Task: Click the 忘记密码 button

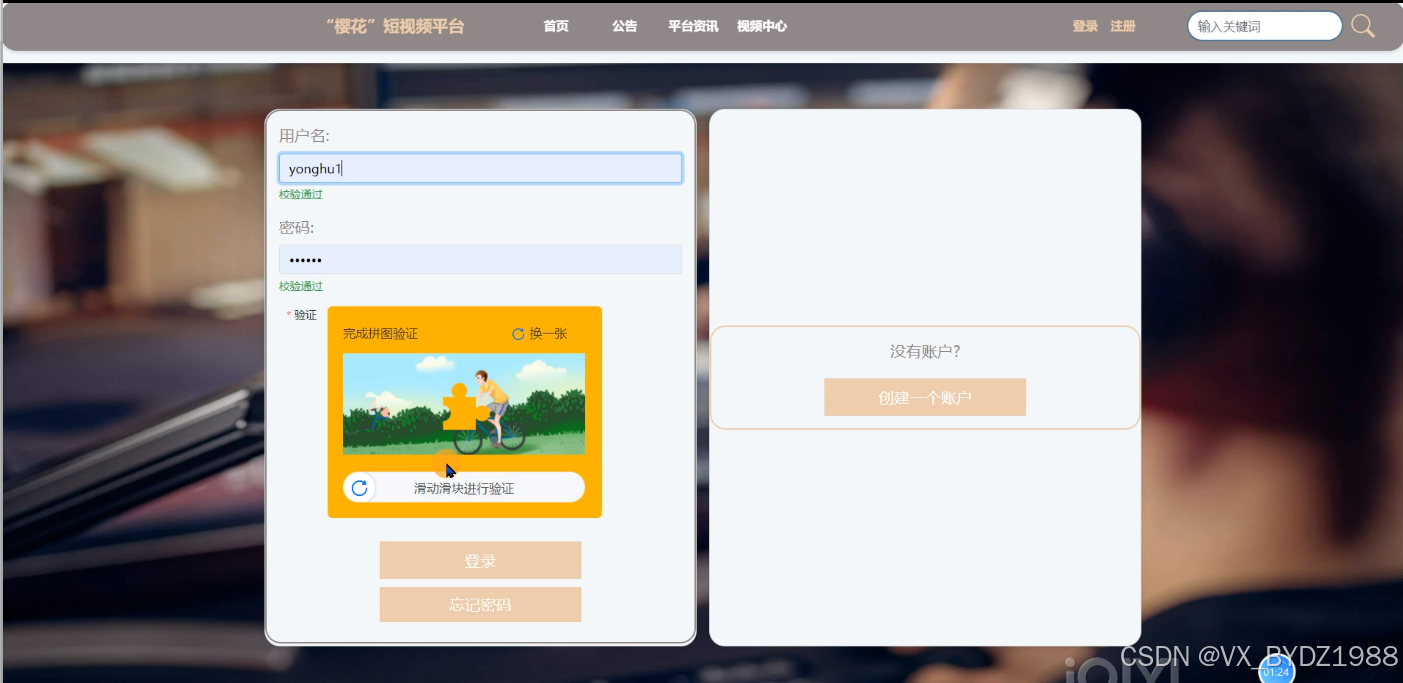Action: pyautogui.click(x=480, y=604)
